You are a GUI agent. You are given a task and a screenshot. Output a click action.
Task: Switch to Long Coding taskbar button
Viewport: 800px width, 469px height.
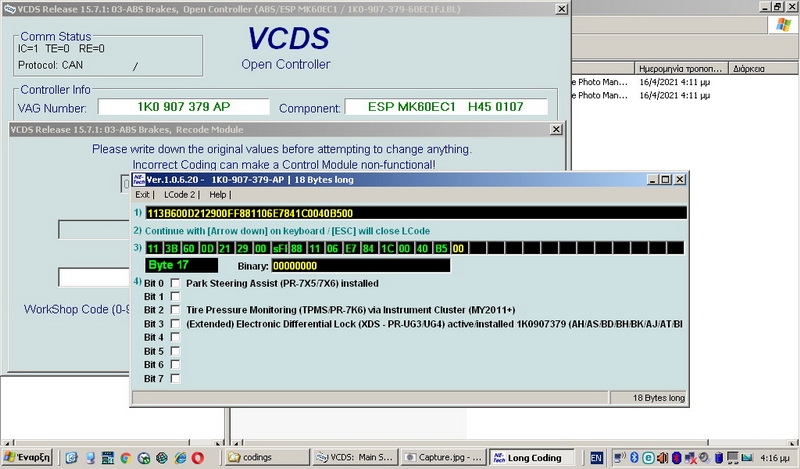[531, 457]
